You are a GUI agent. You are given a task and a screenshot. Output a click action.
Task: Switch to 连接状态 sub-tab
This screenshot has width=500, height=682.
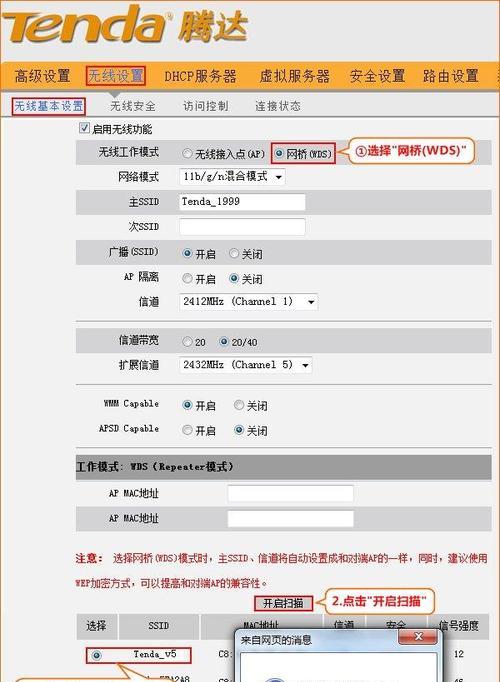point(278,106)
